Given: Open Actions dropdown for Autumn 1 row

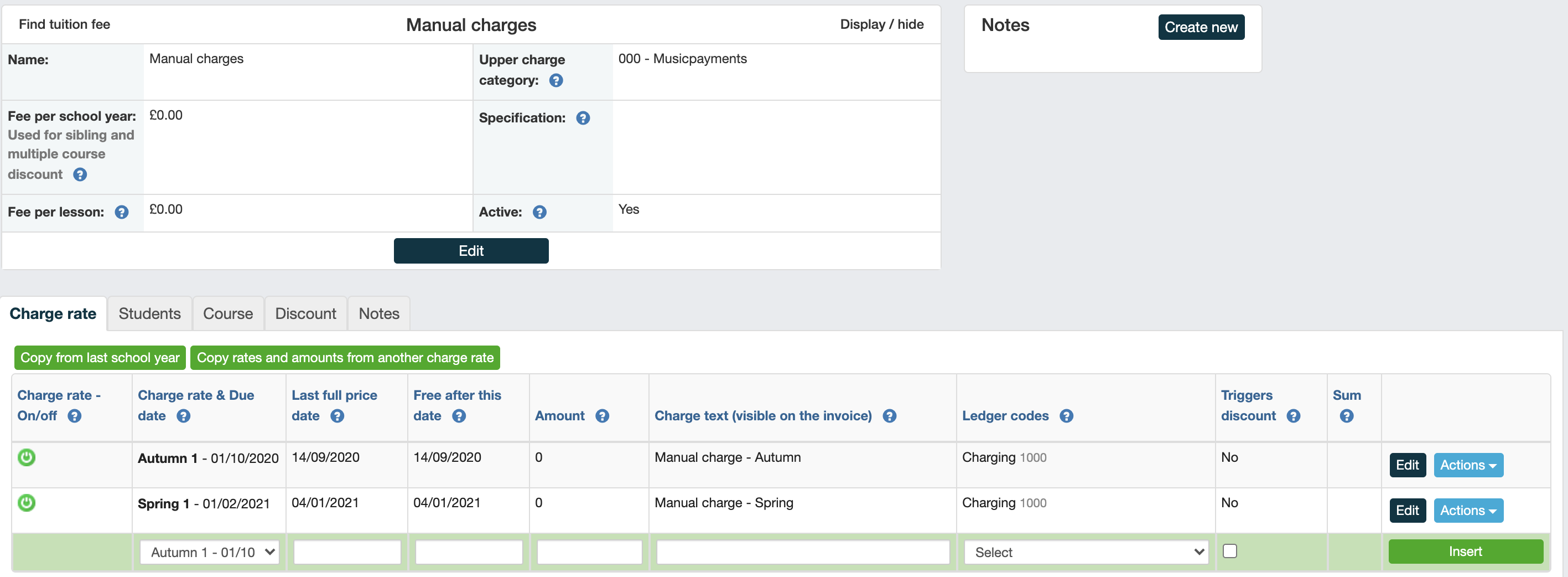Looking at the screenshot, I should (1467, 465).
